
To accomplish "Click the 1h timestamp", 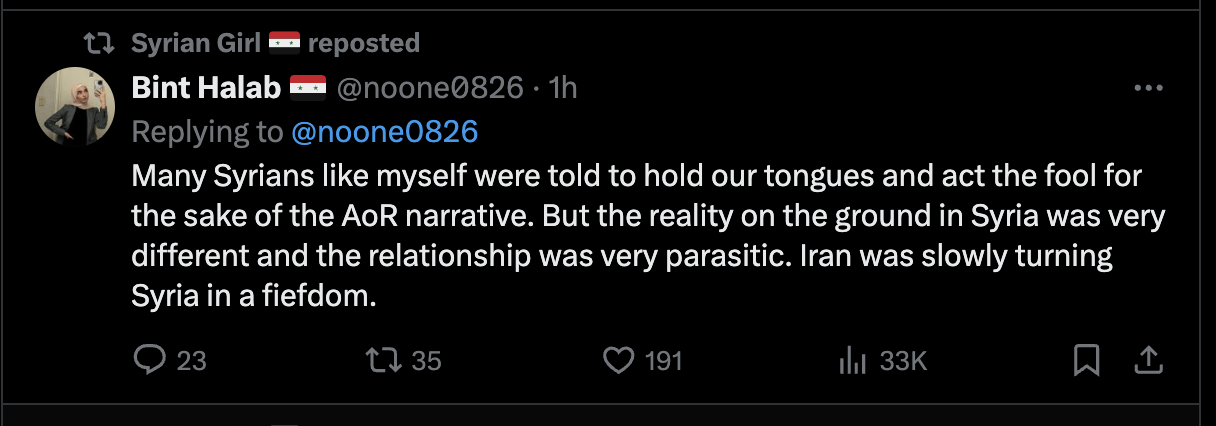I will coord(563,88).
